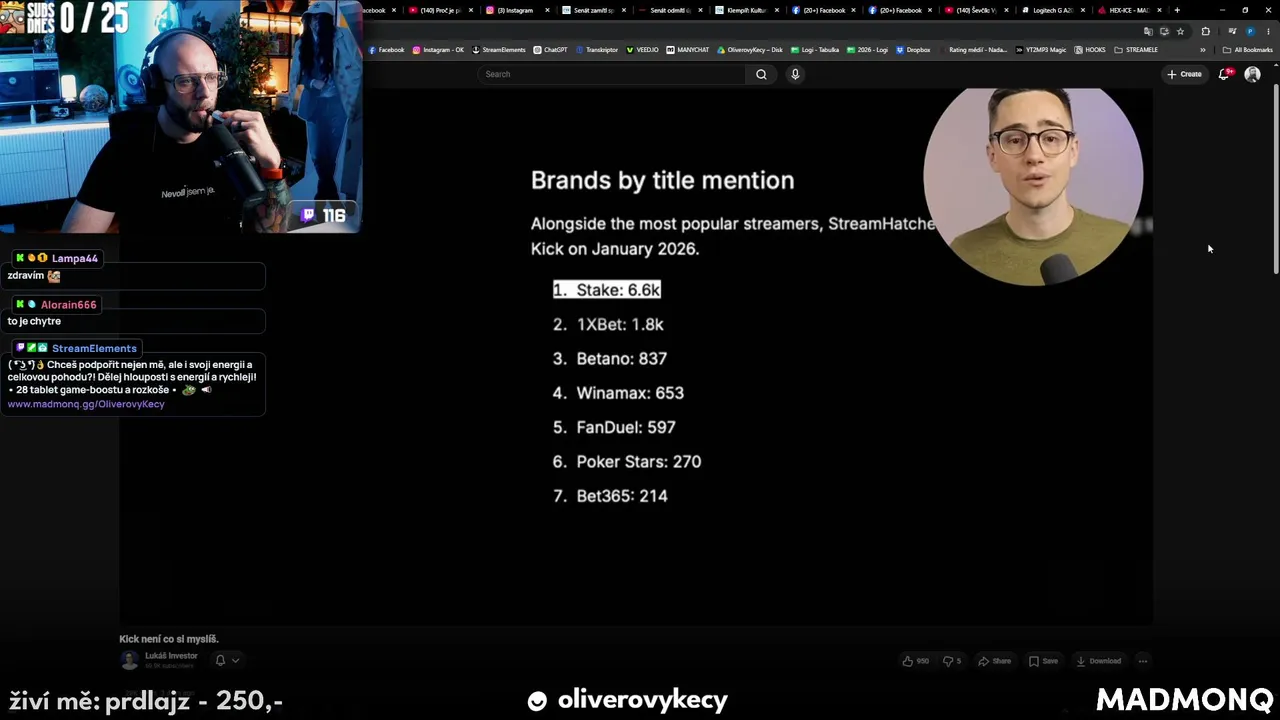Expand the All Bookmarks folder
This screenshot has height=720, width=1280.
coord(1247,50)
